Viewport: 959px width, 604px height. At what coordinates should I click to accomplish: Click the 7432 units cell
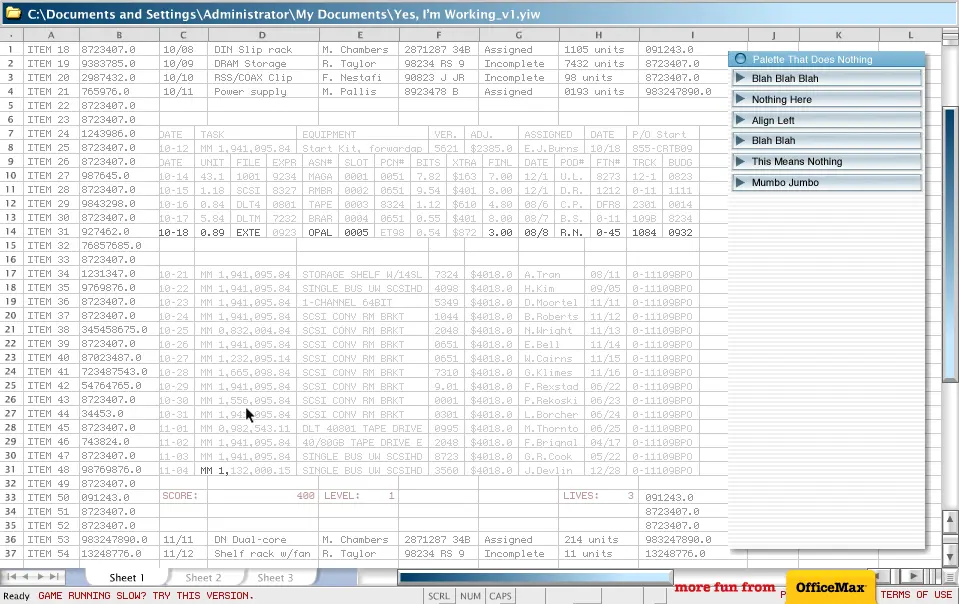(x=598, y=64)
